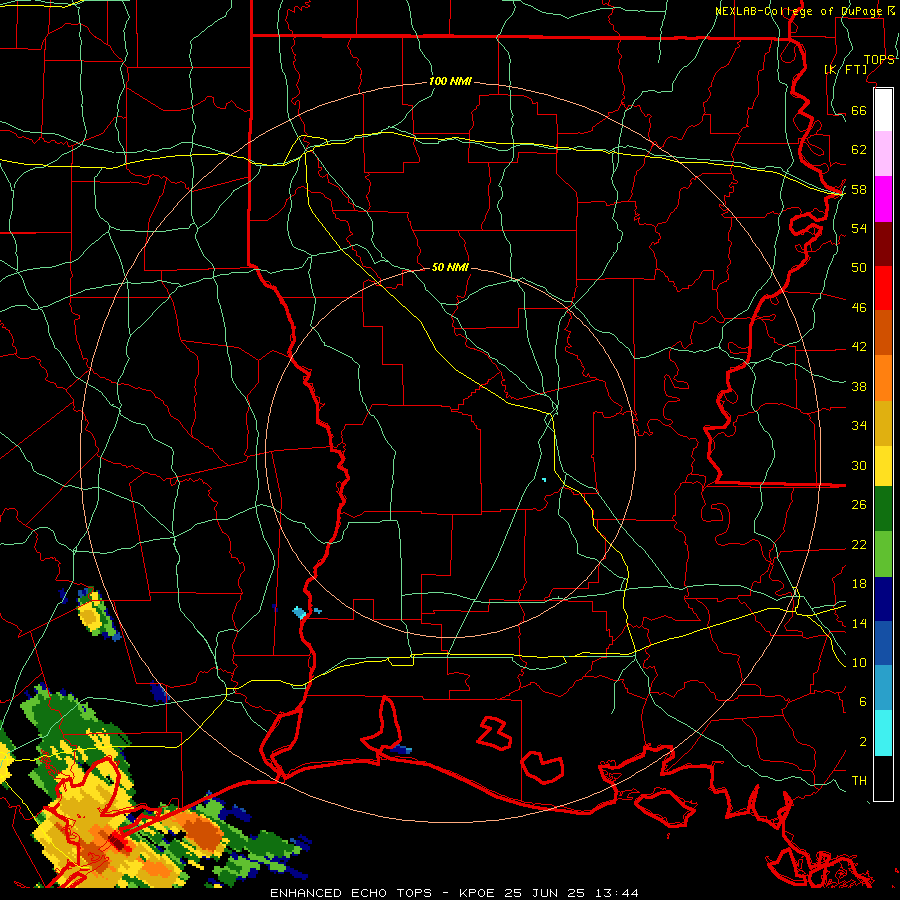Click the "TOPS" legend heading
This screenshot has width=900, height=900.
click(x=879, y=60)
